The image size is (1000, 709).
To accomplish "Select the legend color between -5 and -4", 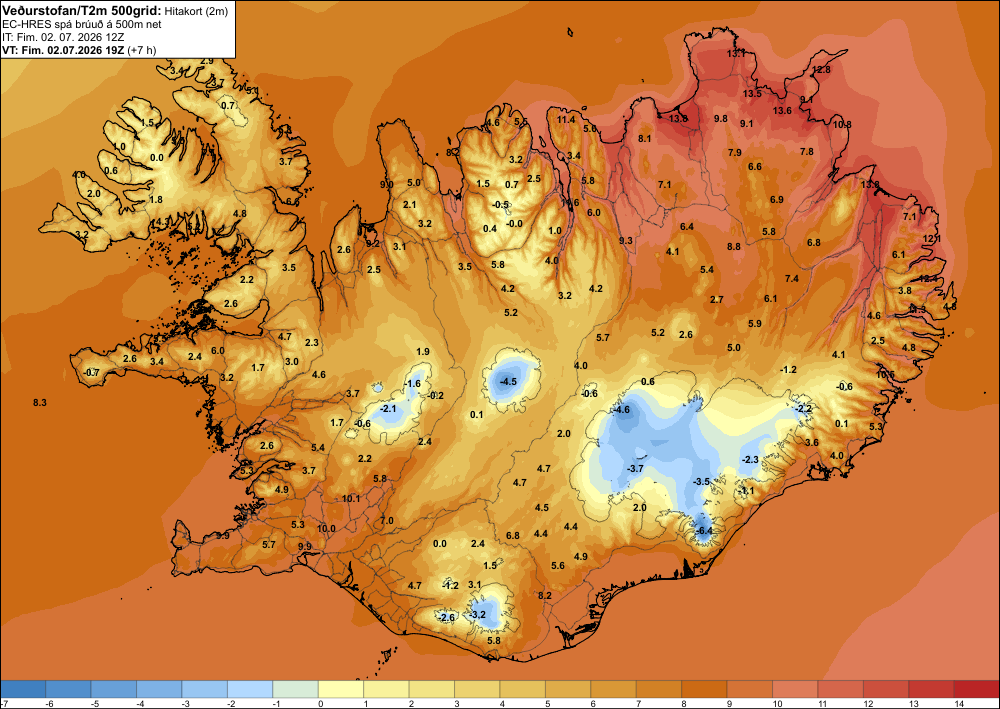I will pos(114,689).
